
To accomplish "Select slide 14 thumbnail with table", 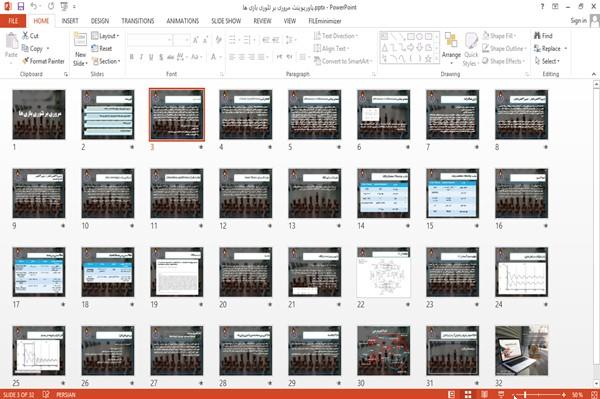I will click(x=383, y=193).
